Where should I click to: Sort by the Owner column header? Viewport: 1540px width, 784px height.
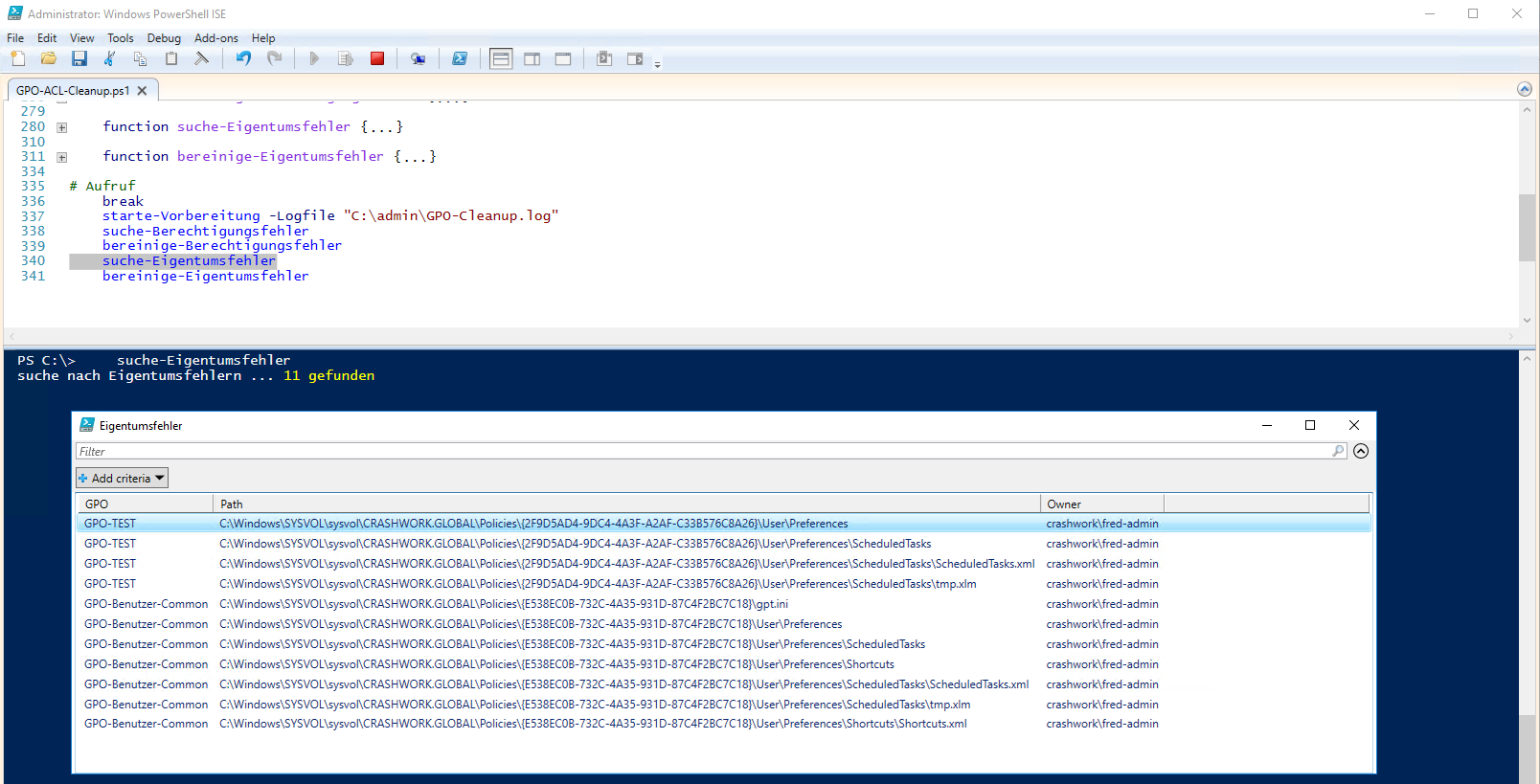(1102, 504)
